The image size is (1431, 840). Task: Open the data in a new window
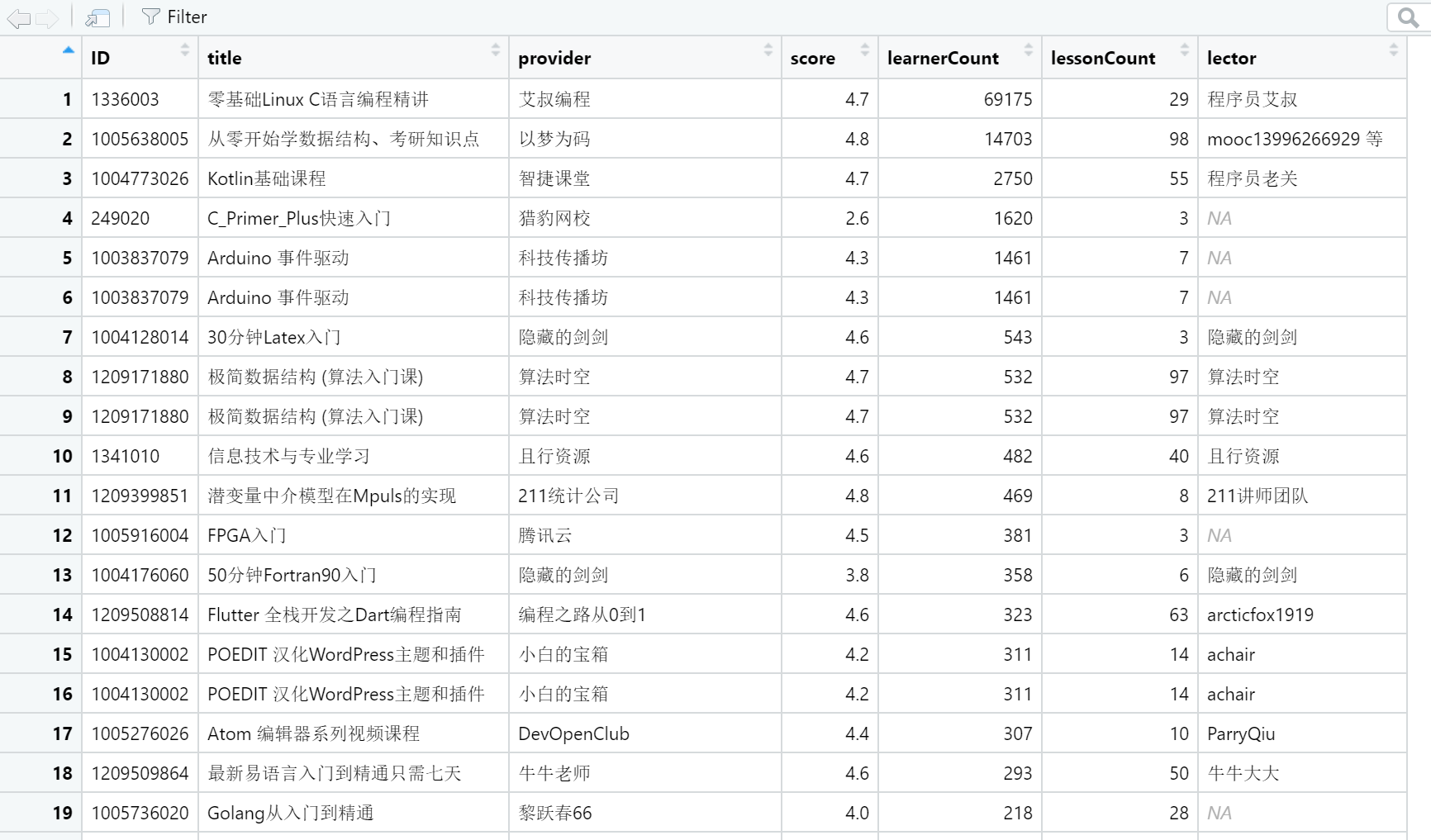(97, 17)
